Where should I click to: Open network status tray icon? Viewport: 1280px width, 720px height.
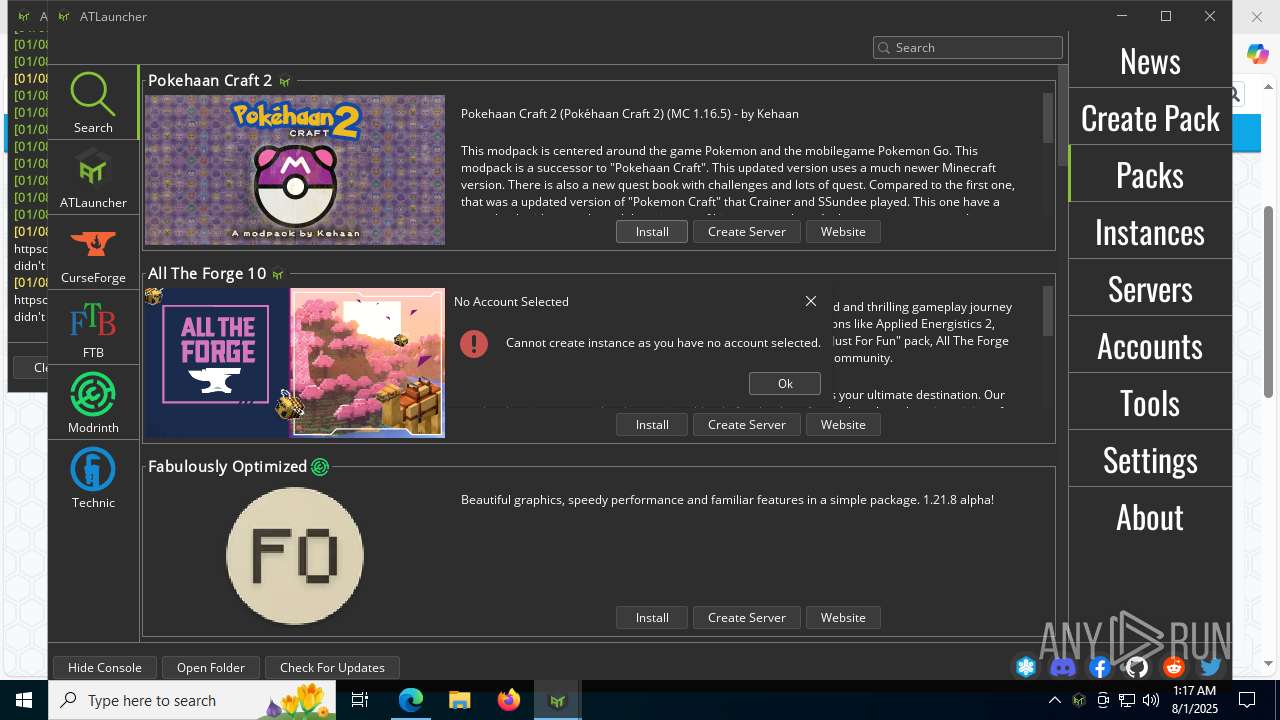(x=1127, y=700)
